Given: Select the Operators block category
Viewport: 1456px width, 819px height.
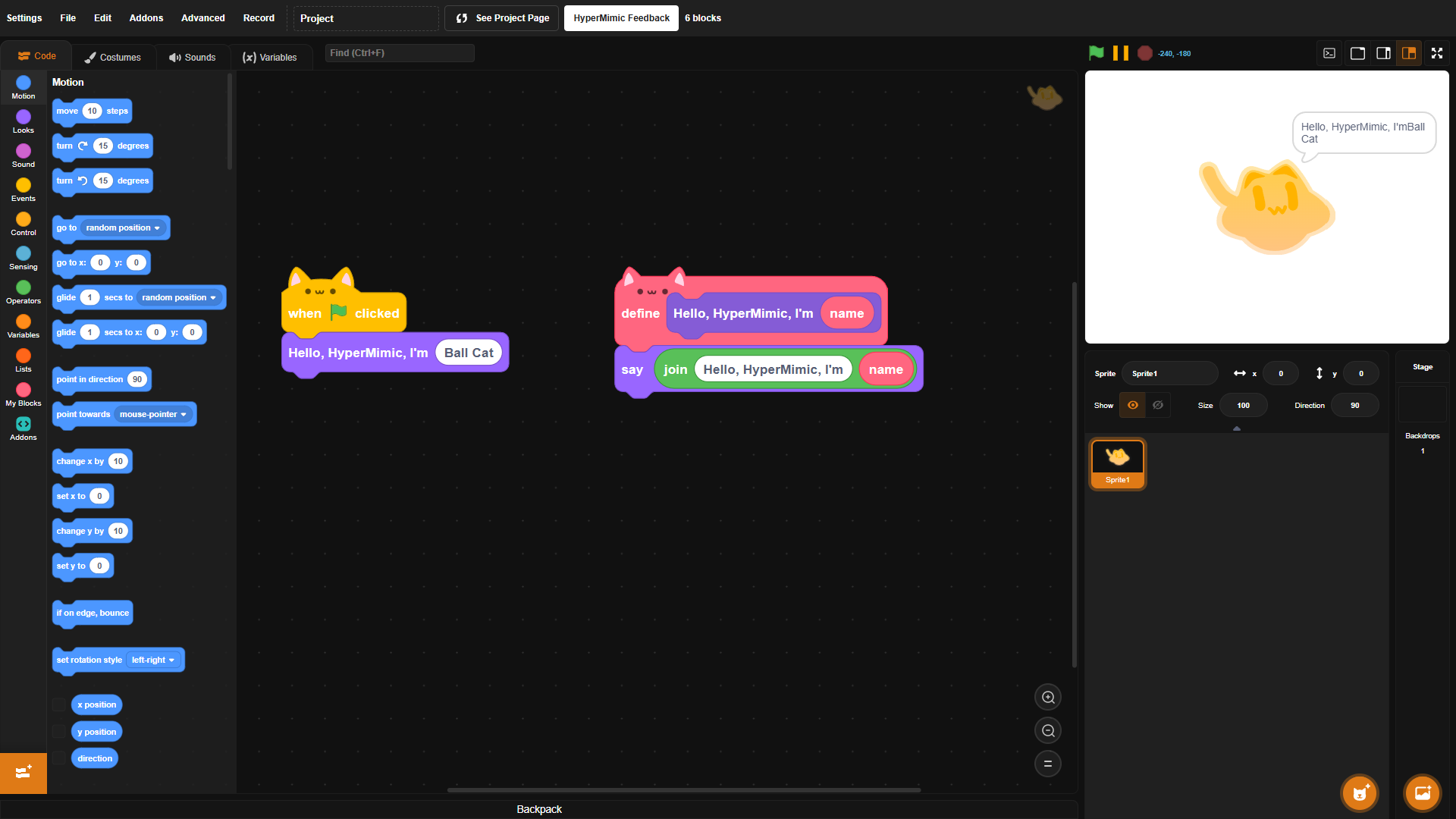Looking at the screenshot, I should (x=24, y=292).
